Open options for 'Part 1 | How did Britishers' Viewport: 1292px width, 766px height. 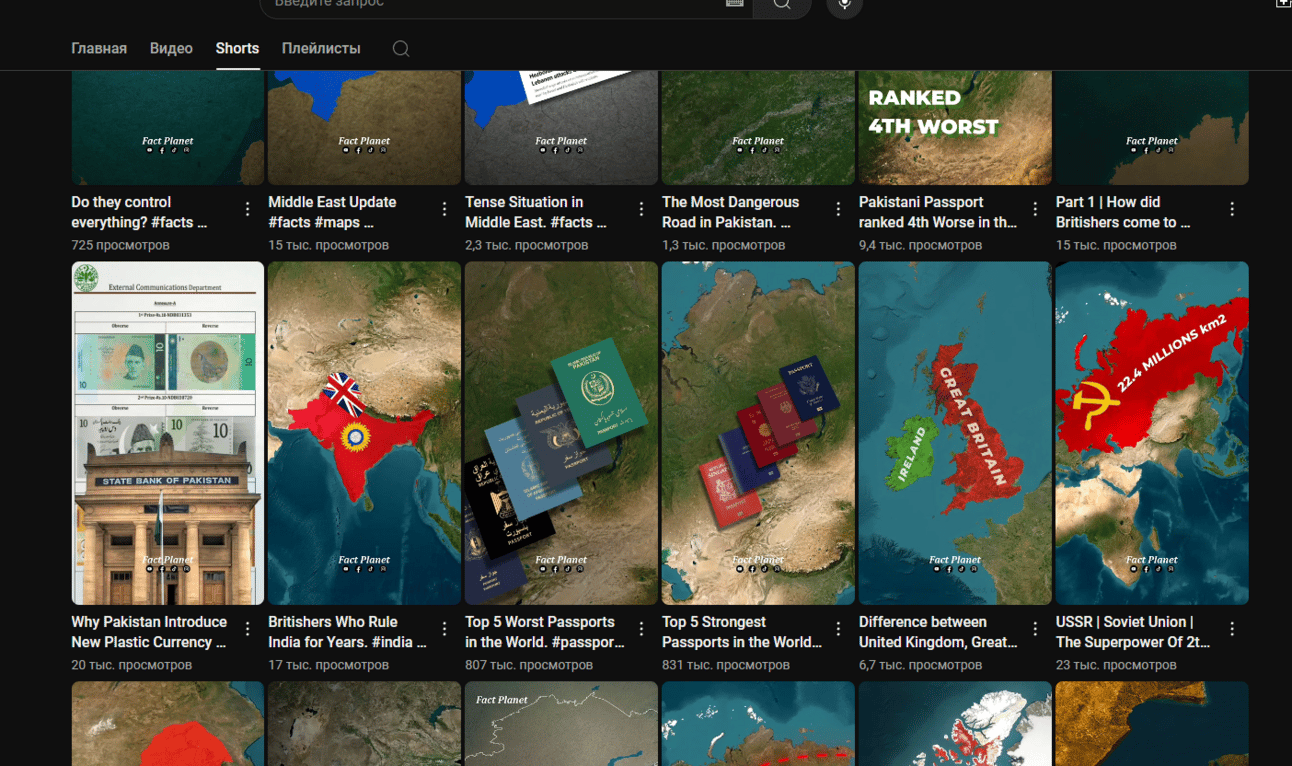1232,209
